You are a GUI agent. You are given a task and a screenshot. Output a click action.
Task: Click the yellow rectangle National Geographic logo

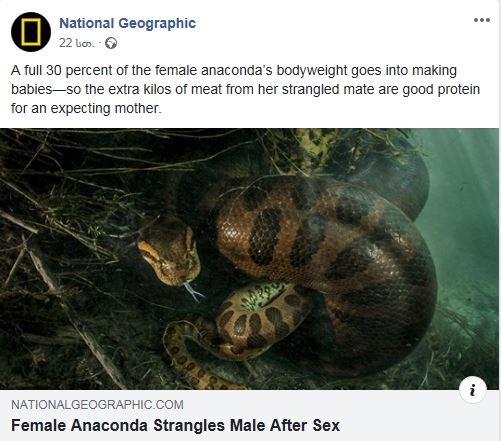(x=31, y=32)
